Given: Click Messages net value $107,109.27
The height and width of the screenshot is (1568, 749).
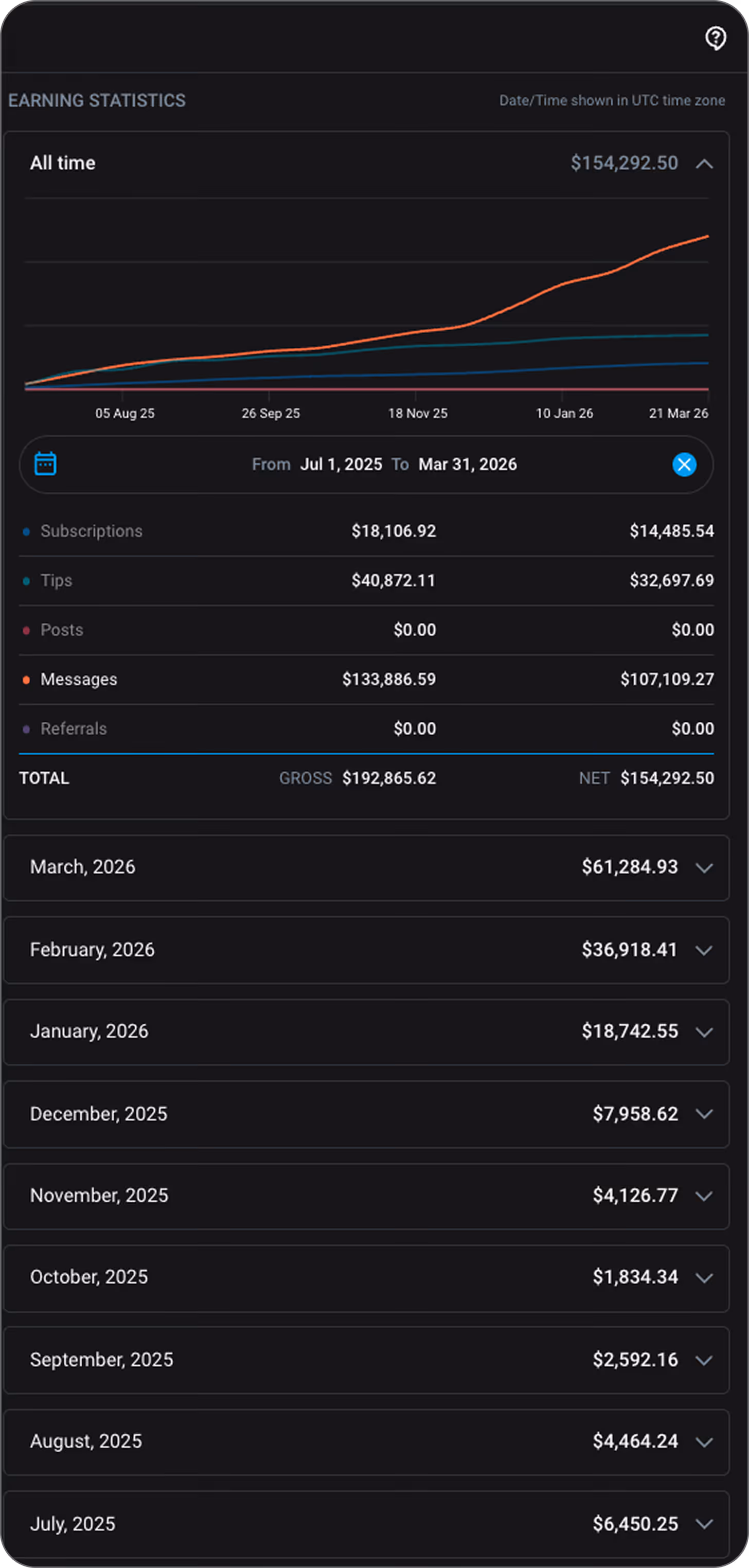Looking at the screenshot, I should tap(667, 679).
